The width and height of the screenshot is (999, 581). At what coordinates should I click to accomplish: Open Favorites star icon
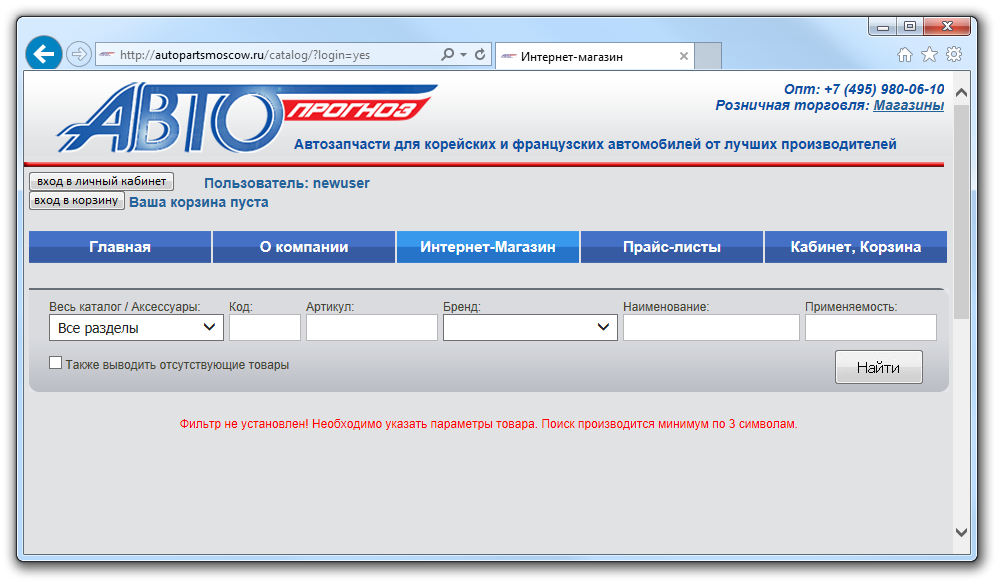[x=929, y=54]
